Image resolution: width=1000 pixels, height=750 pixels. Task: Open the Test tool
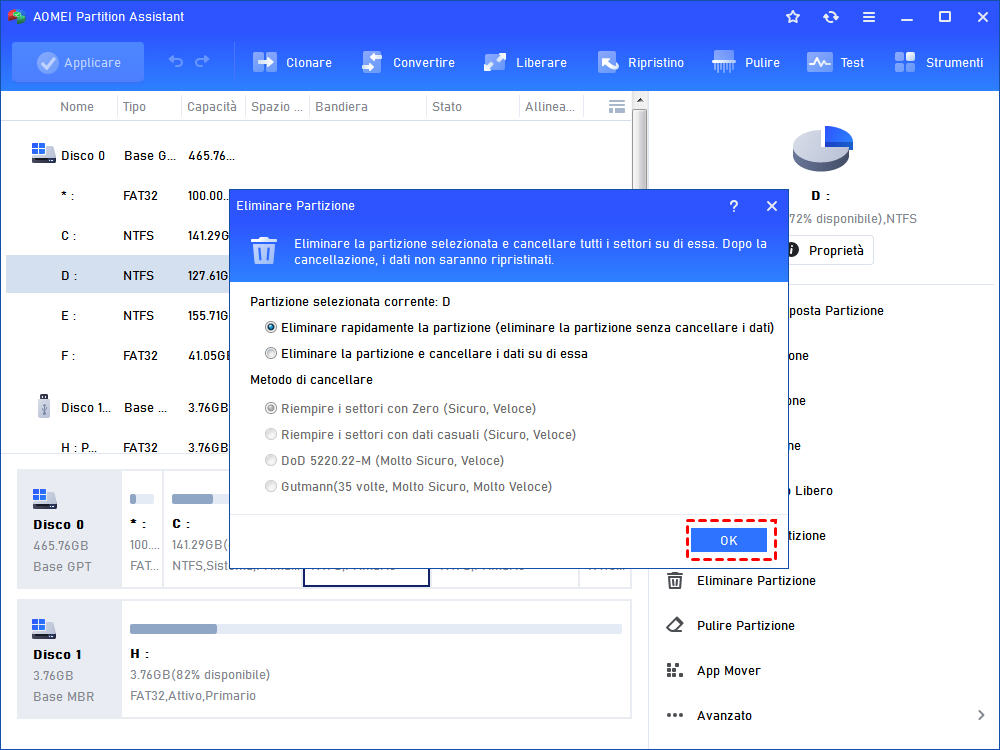coord(835,62)
